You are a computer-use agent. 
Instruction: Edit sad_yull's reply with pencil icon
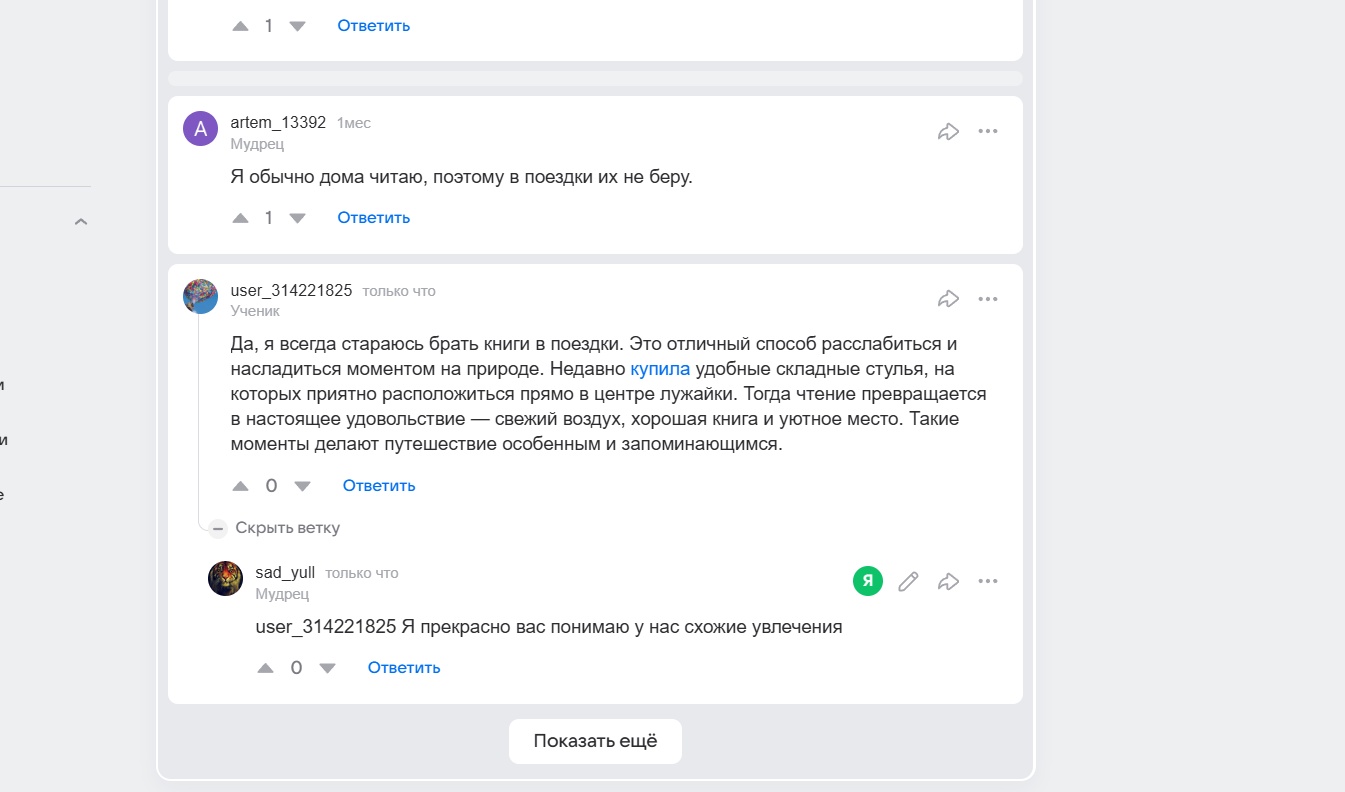[x=907, y=580]
